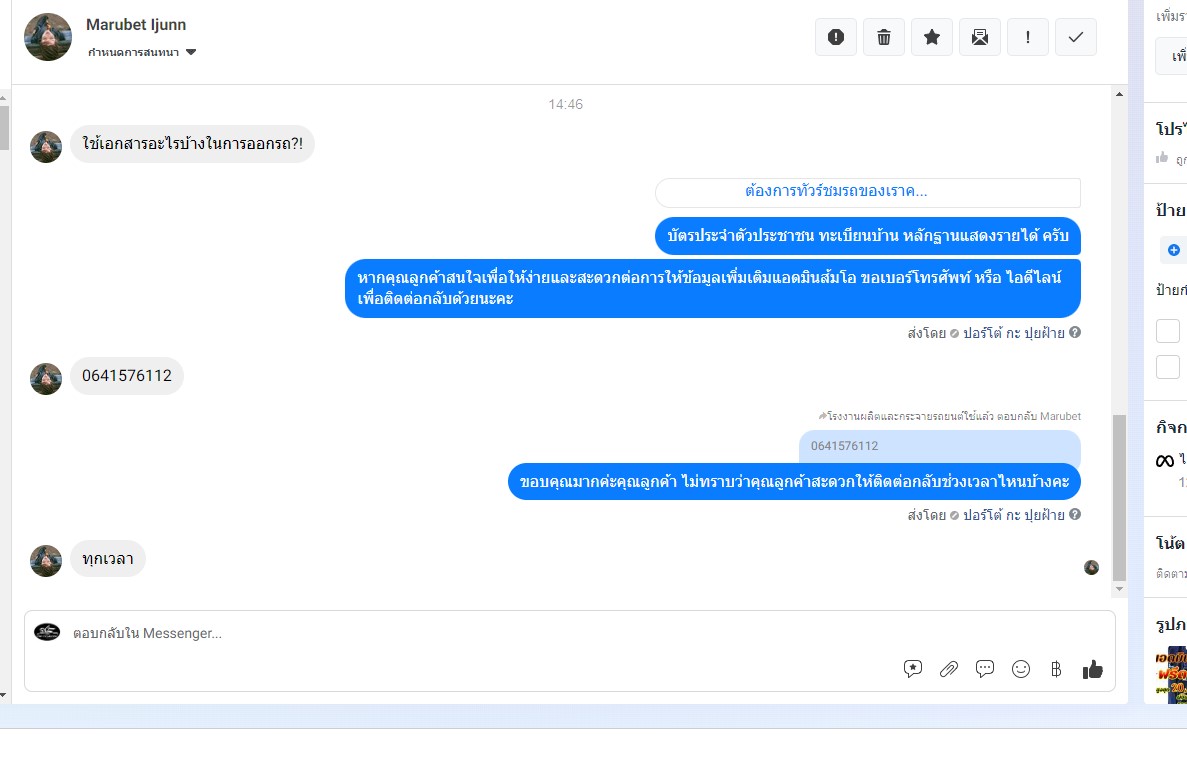
Task: Expand the assign conversation dropdown under Marubet Ijunn
Action: [142, 52]
